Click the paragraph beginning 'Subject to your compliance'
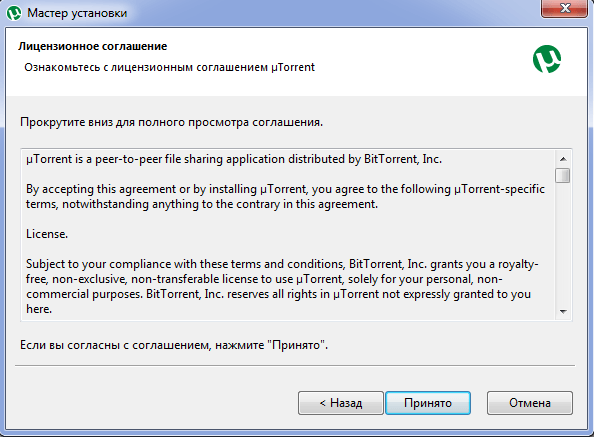 [282, 287]
